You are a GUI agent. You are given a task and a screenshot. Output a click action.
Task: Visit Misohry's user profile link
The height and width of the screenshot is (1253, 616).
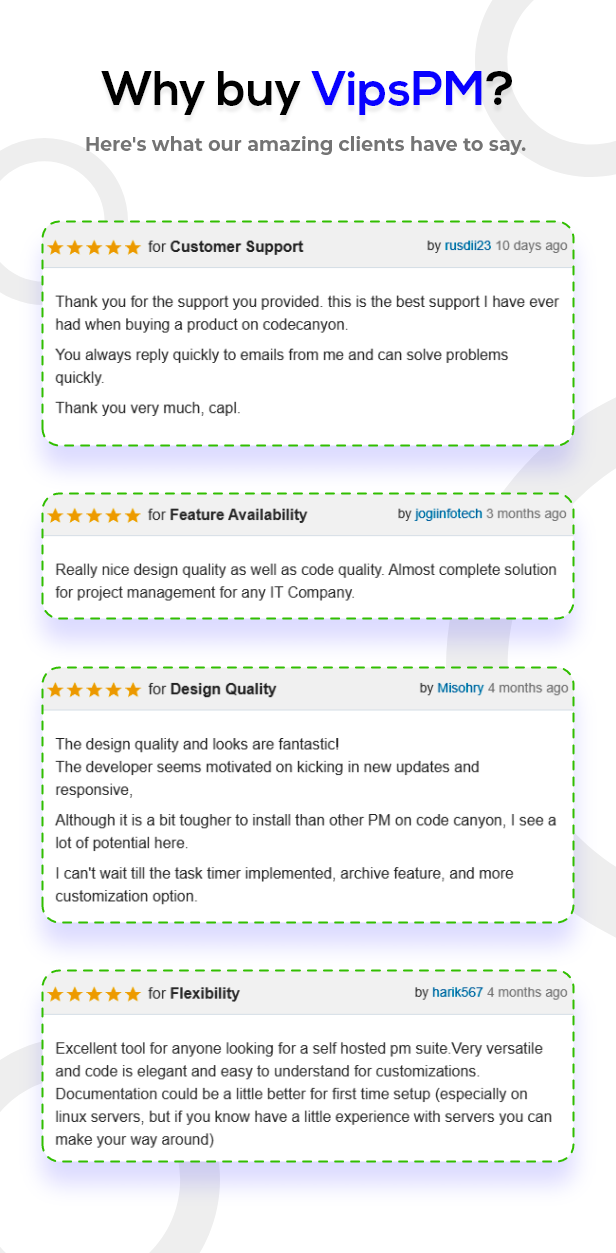[x=460, y=688]
